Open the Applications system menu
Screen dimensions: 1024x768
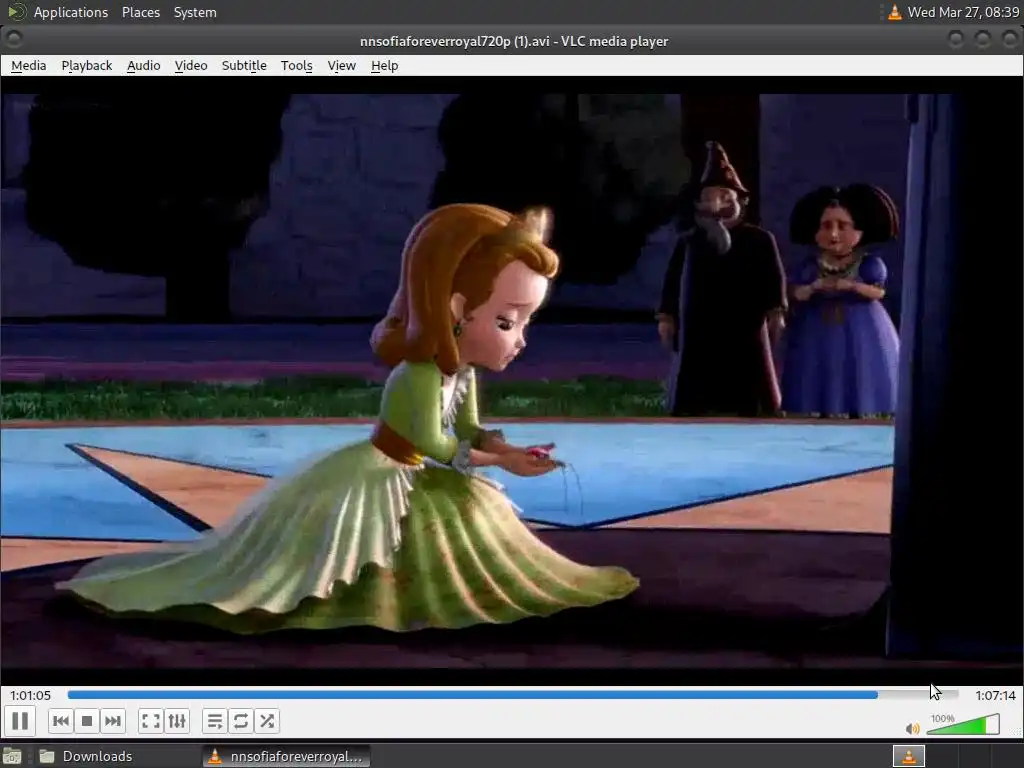tap(71, 12)
